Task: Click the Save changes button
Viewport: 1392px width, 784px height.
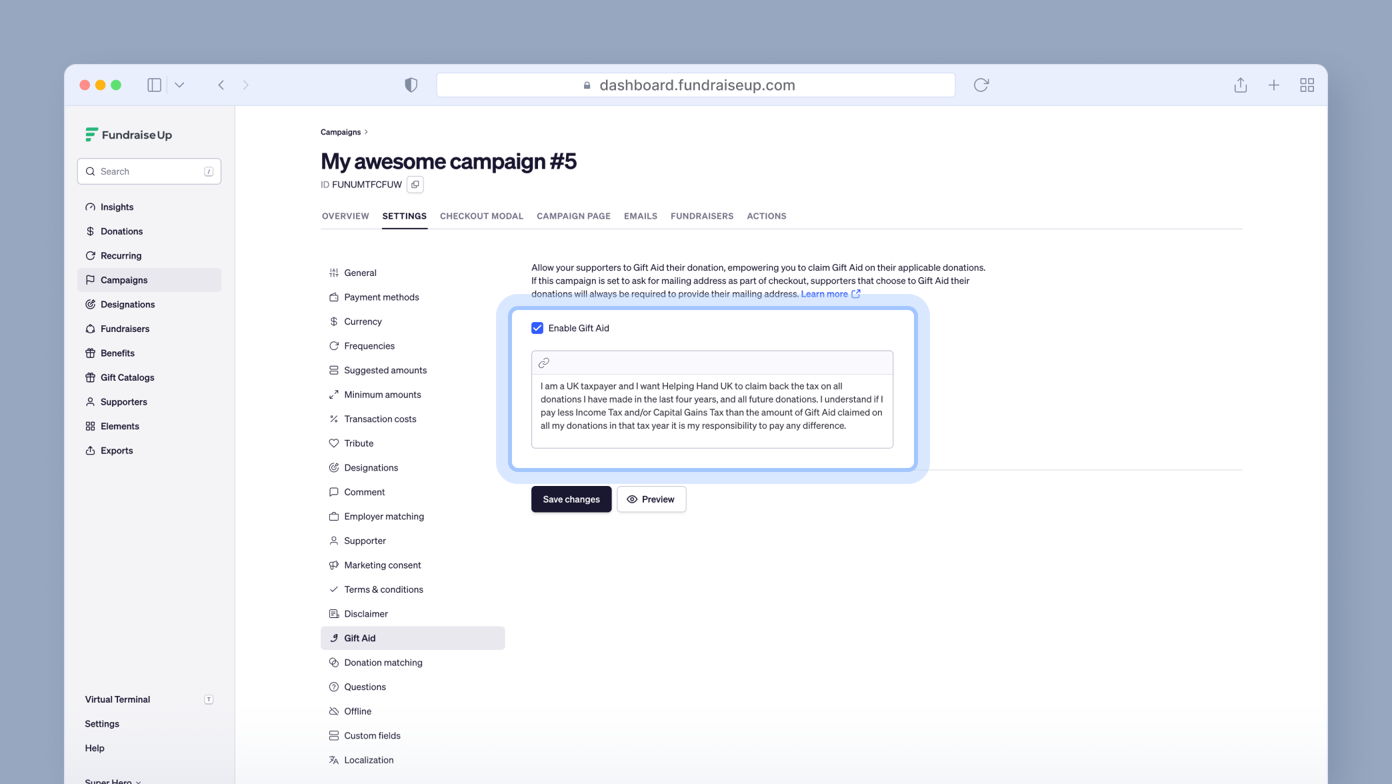Action: coord(571,499)
